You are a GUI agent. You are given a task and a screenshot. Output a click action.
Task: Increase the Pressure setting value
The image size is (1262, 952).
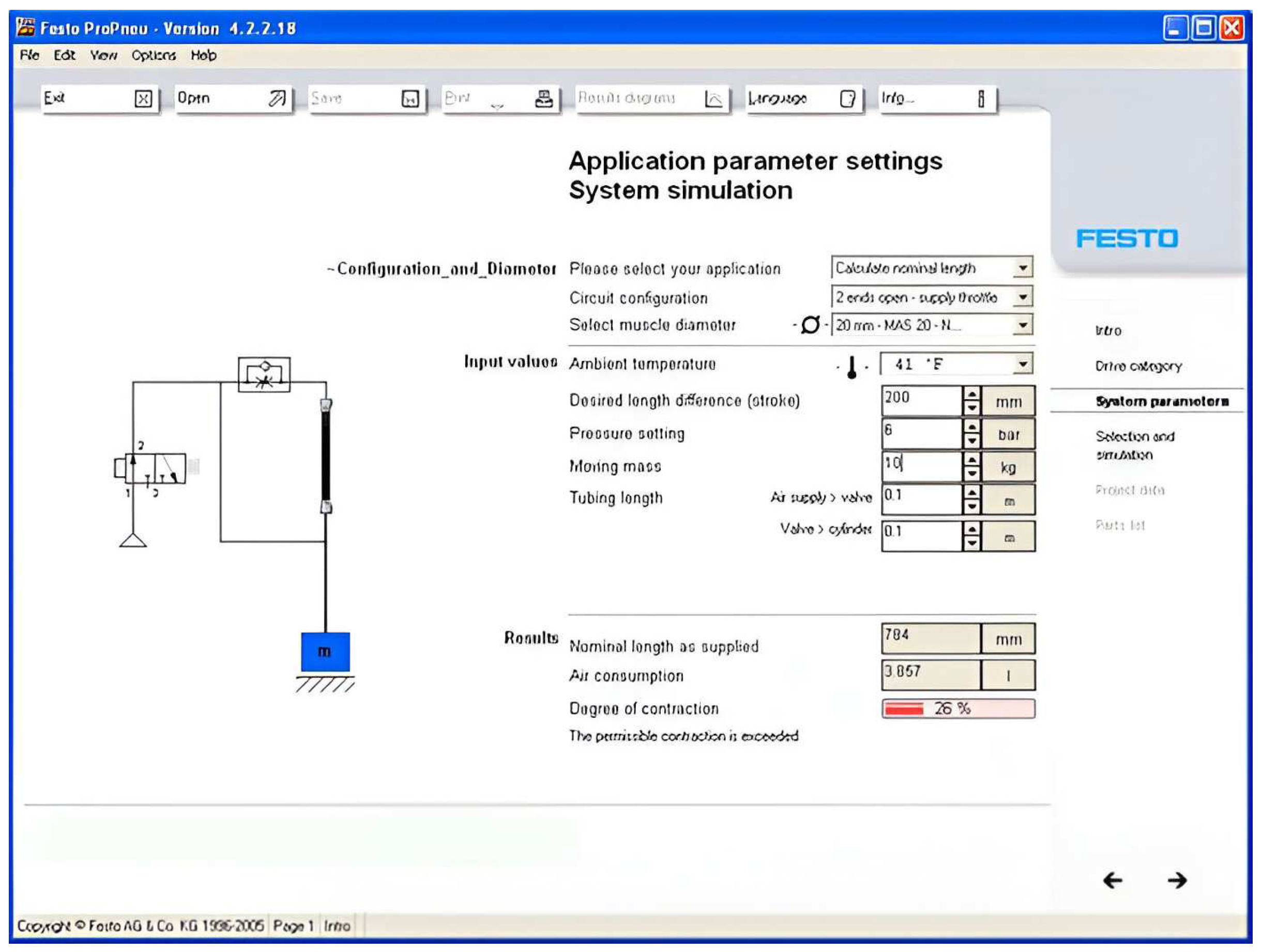click(971, 427)
